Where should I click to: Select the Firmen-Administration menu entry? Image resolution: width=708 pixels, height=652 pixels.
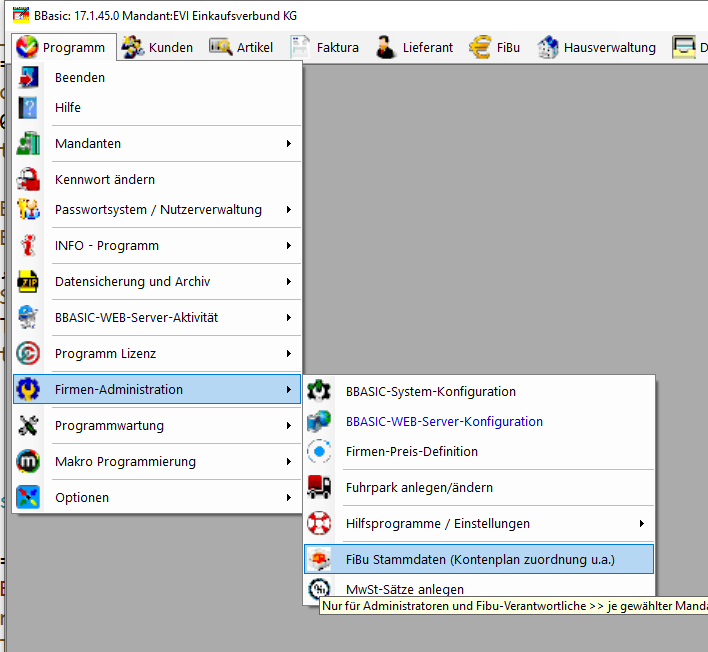click(157, 389)
